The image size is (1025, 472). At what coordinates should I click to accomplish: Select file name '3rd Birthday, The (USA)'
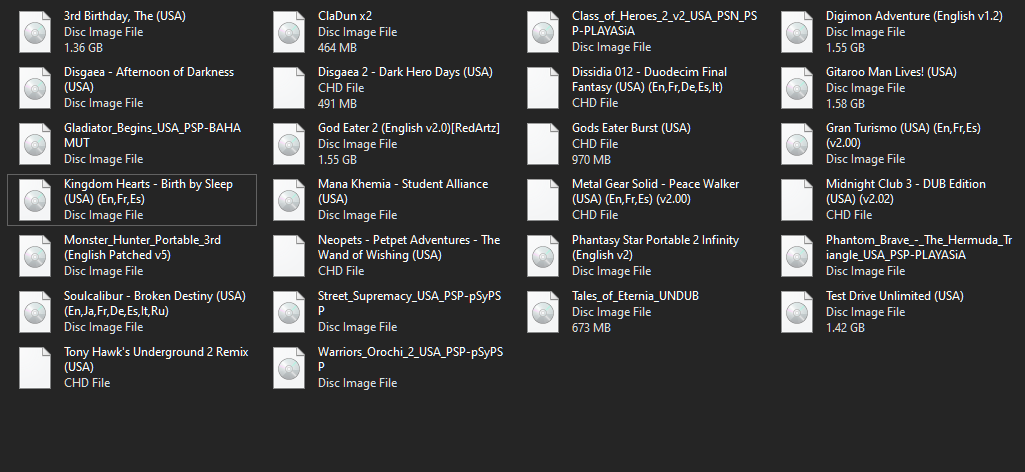(125, 16)
